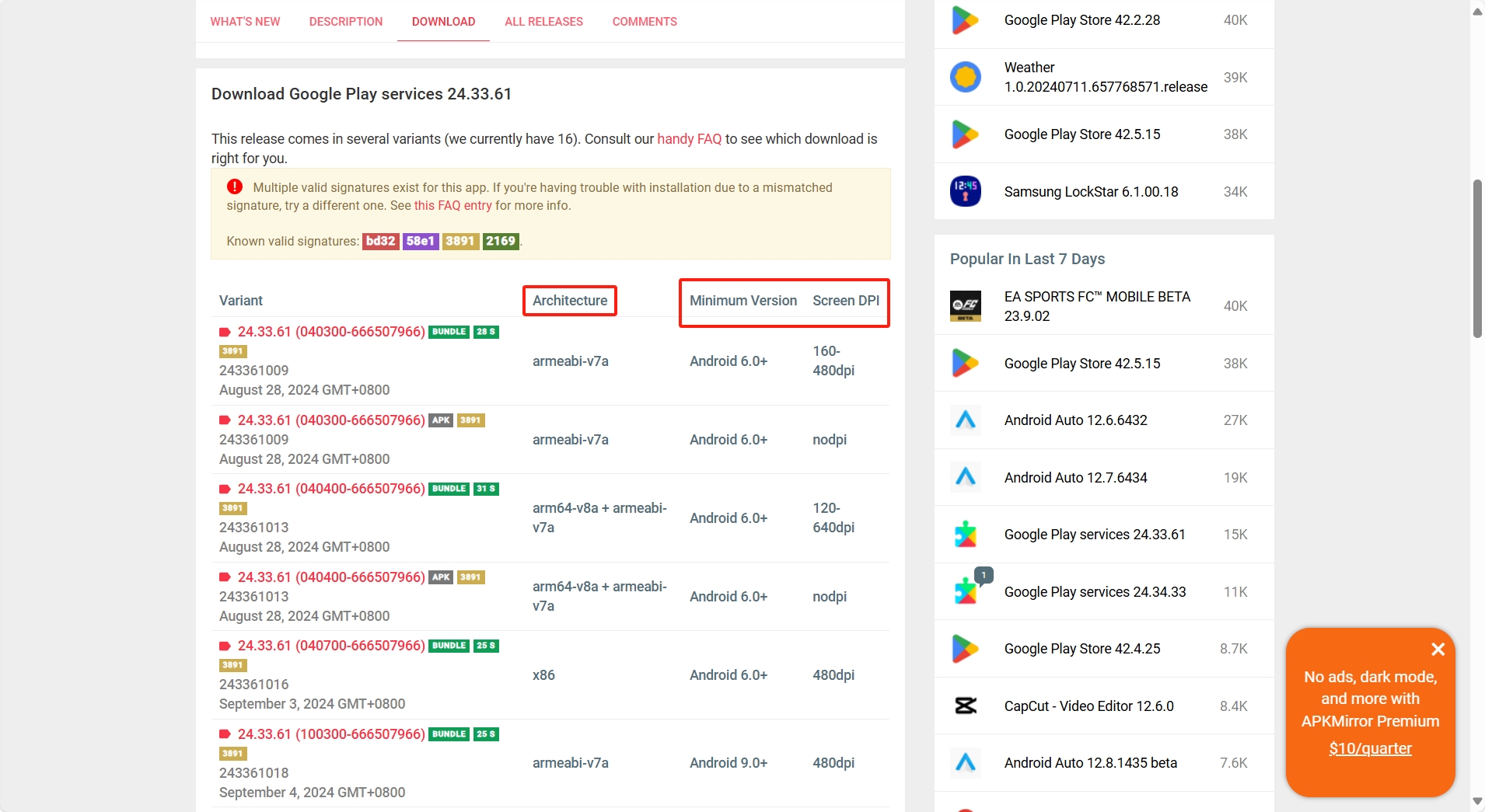Viewport: 1485px width, 812px height.
Task: Open the WHAT'S NEW tab
Action: 245,22
